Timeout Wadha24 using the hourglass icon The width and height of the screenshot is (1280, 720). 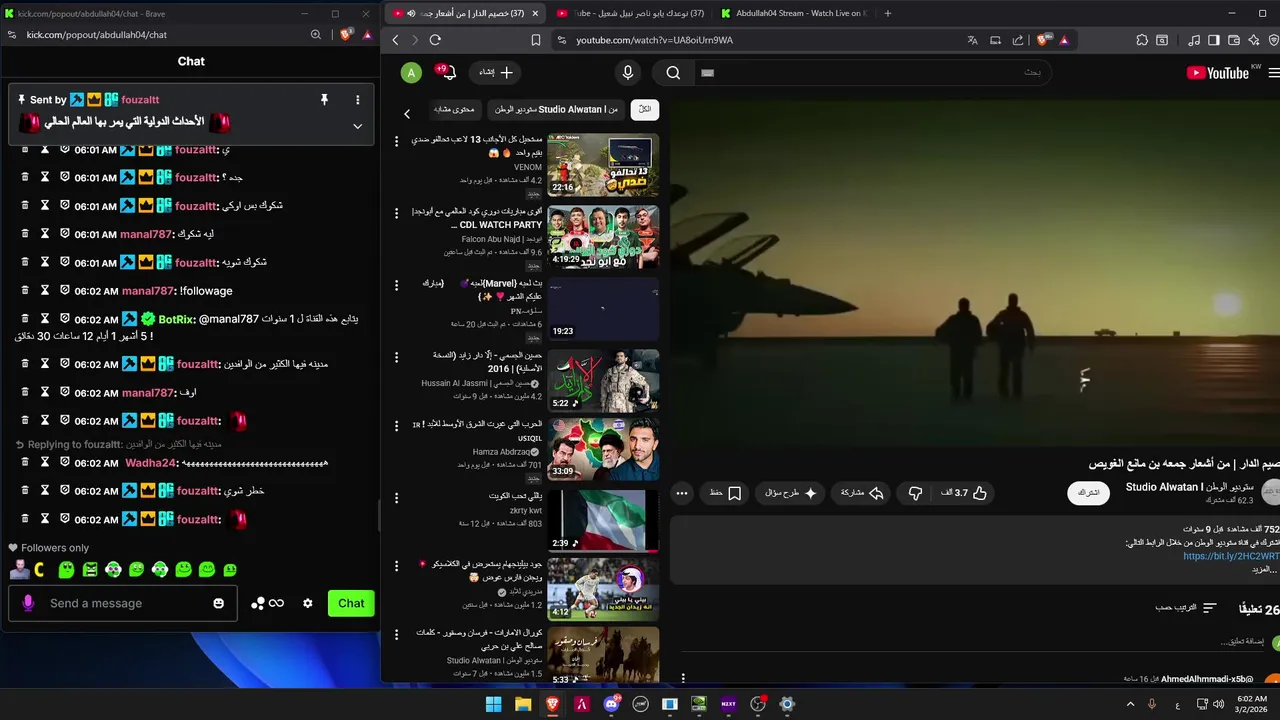point(45,463)
